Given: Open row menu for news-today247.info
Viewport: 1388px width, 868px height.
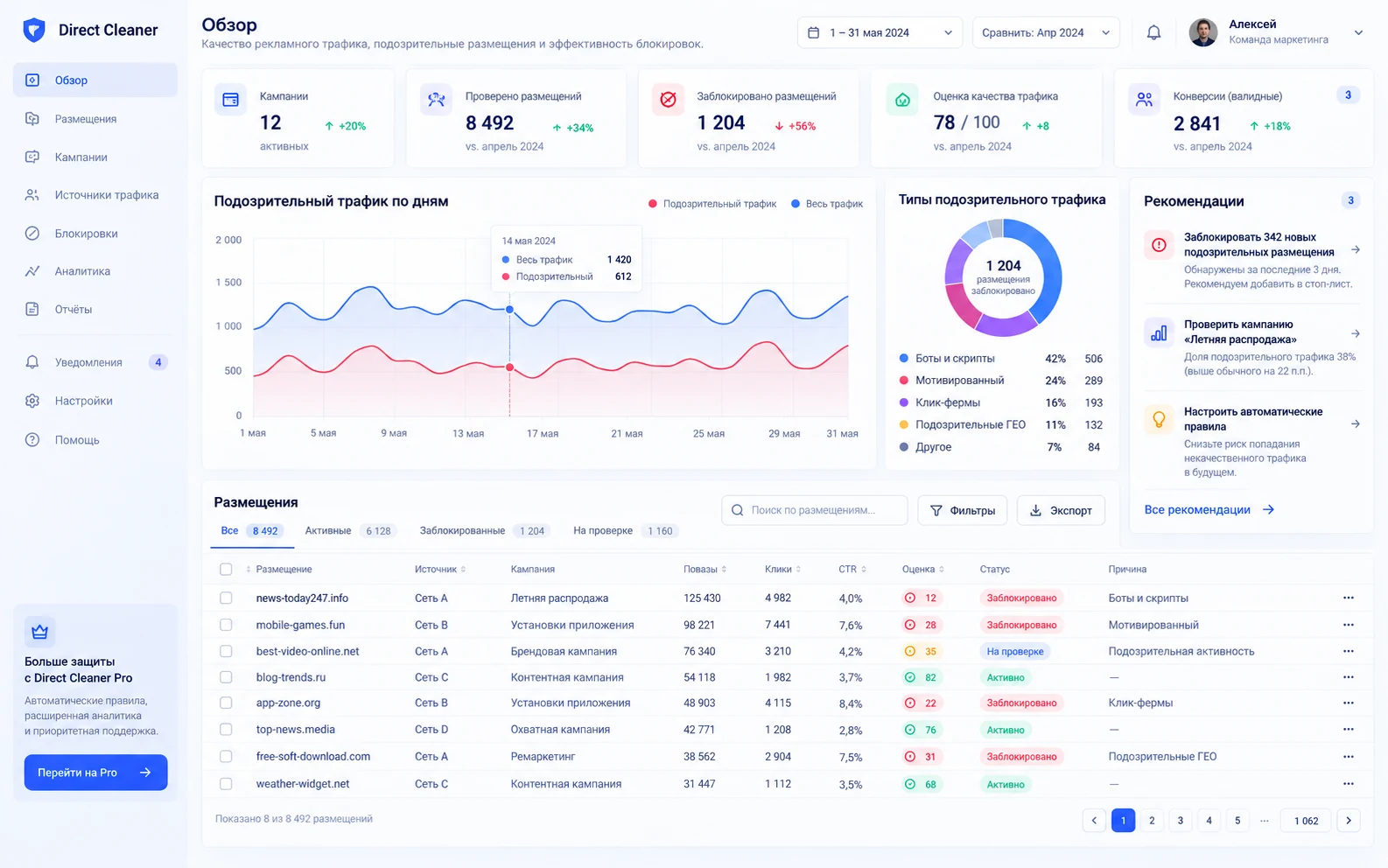Looking at the screenshot, I should (x=1349, y=598).
